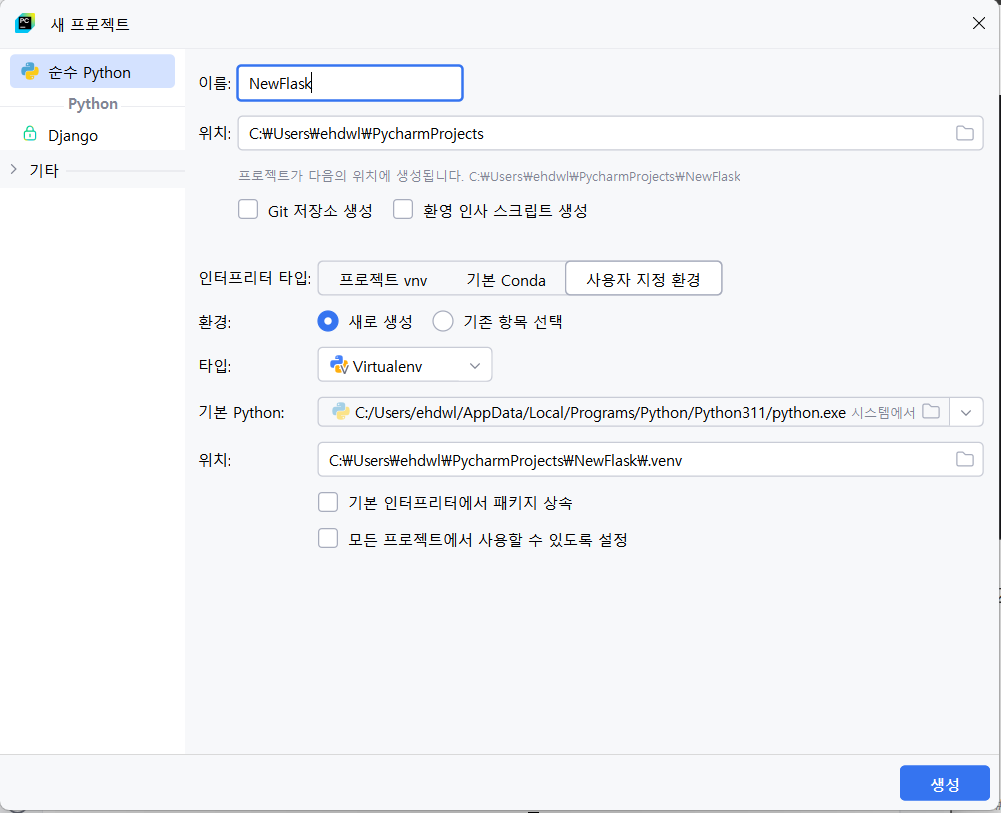1001x813 pixels.
Task: Select 순수 Python project type
Action: tap(93, 71)
